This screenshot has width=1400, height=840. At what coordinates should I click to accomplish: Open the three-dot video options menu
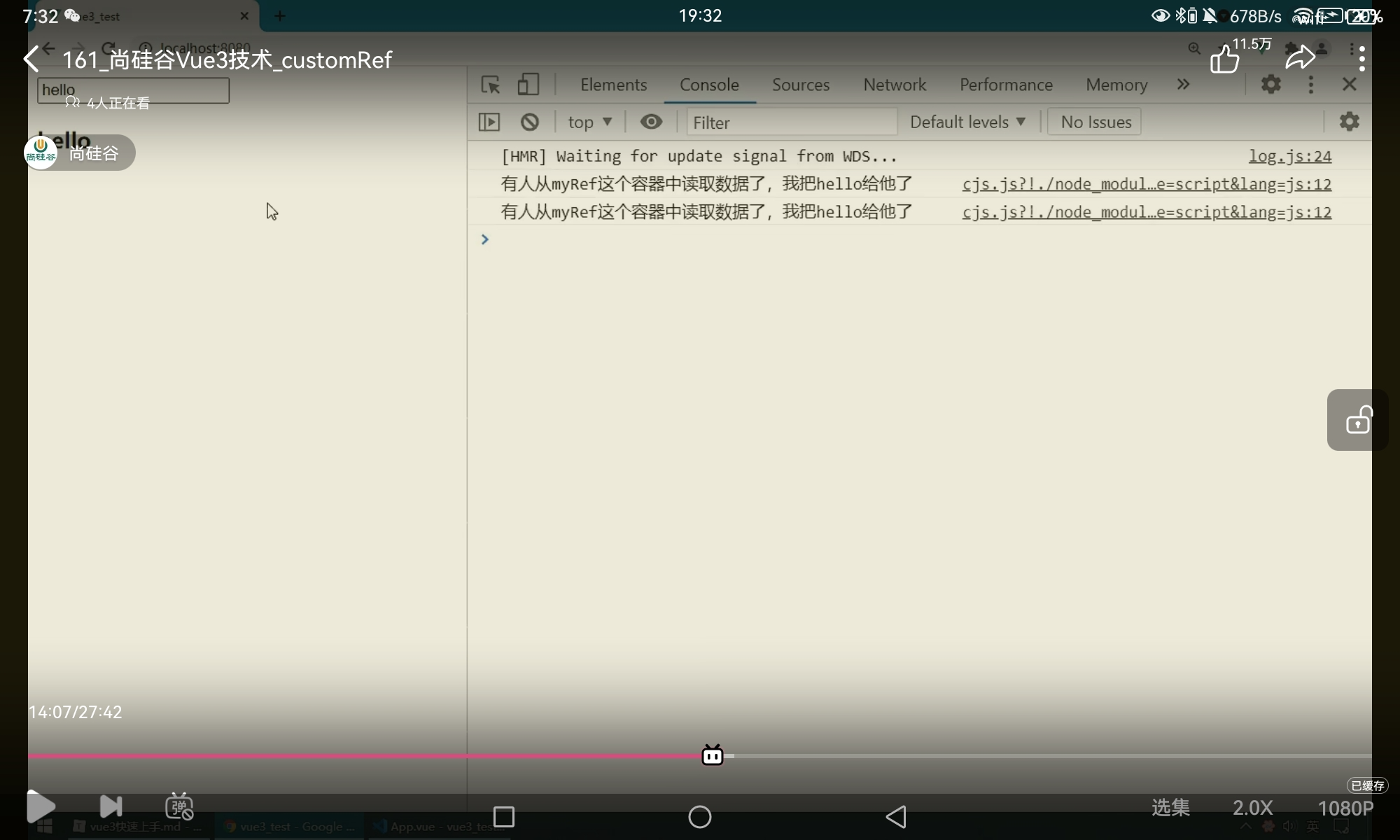1361,59
